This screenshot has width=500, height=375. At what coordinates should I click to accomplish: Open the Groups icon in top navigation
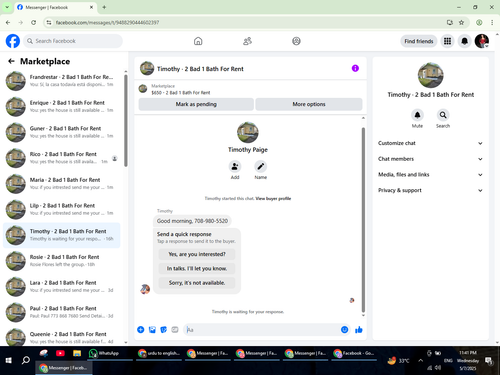296,41
